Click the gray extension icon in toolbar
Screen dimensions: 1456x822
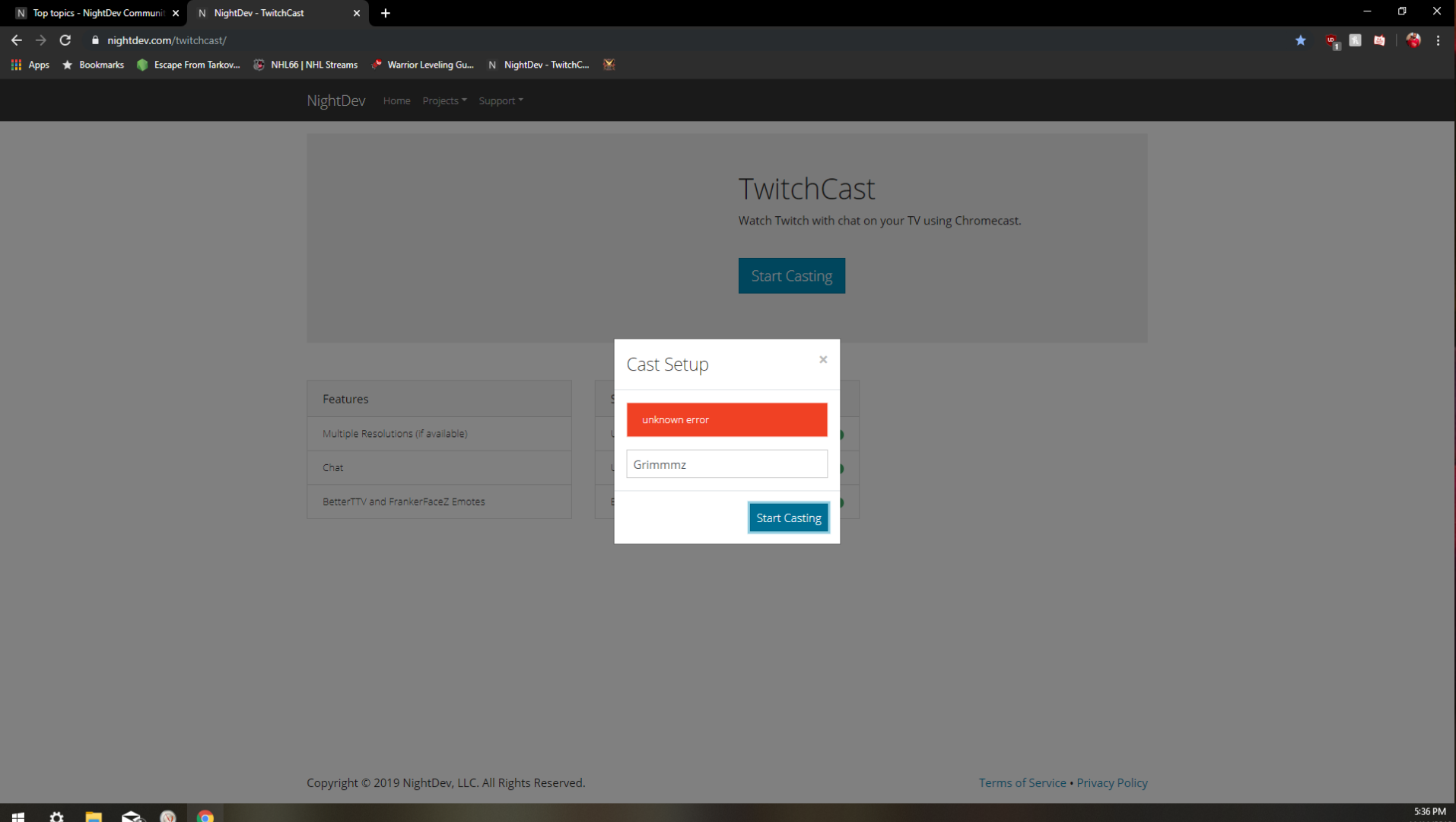click(x=1355, y=40)
